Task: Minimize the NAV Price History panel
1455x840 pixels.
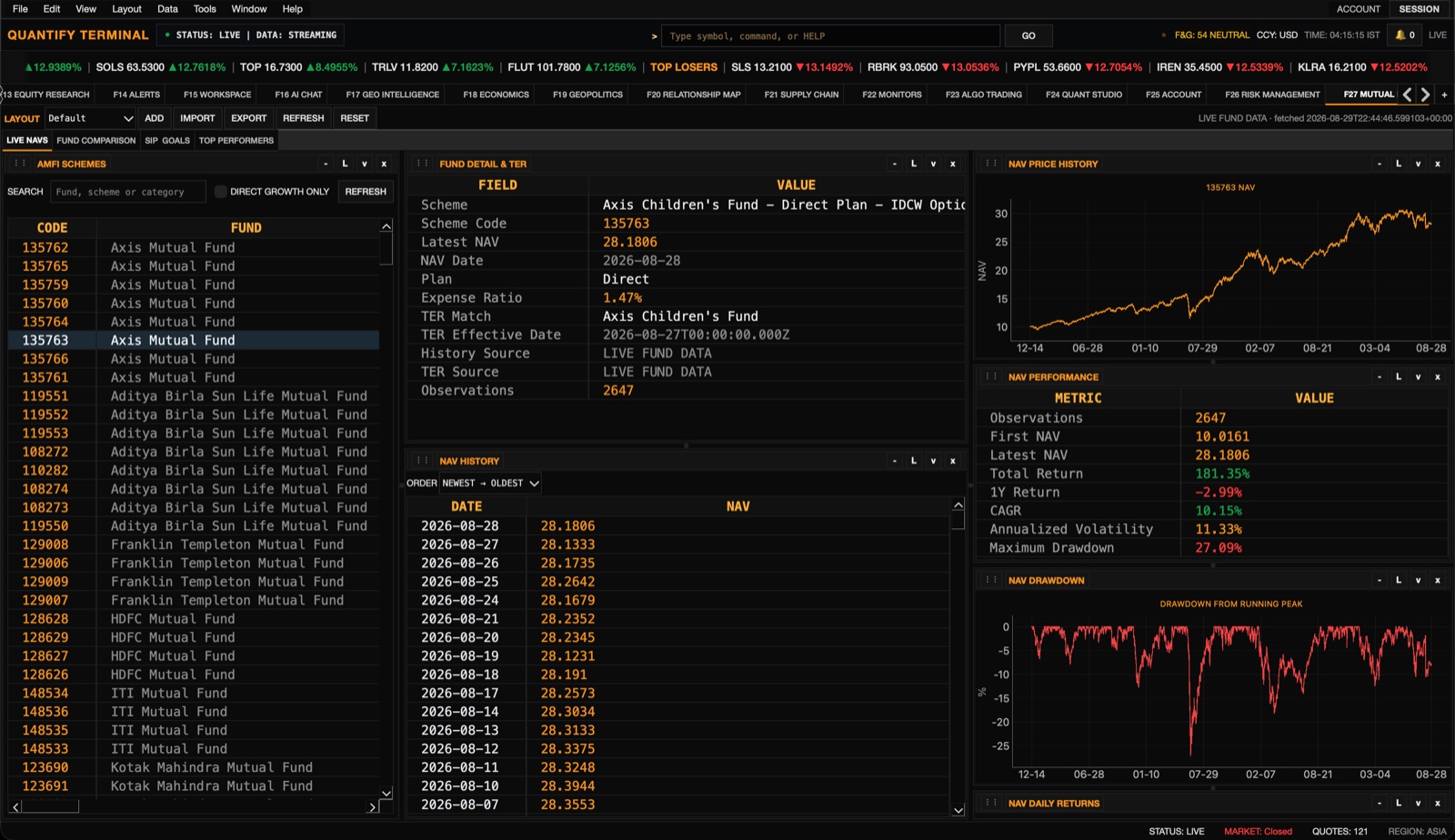Action: click(1380, 164)
